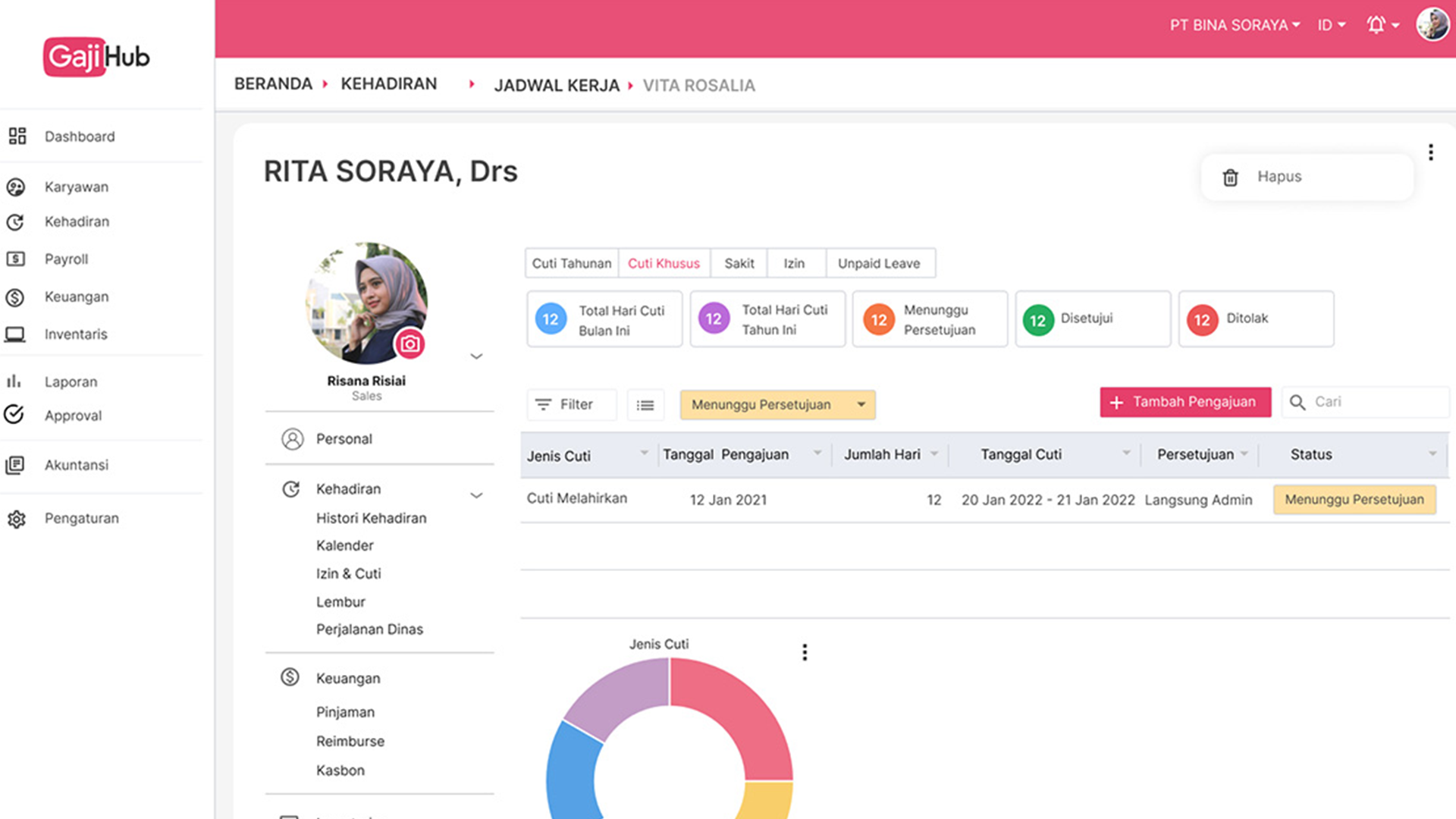Click the trash icon next to Hapus
Screen dimensions: 1456x819
tap(1230, 177)
